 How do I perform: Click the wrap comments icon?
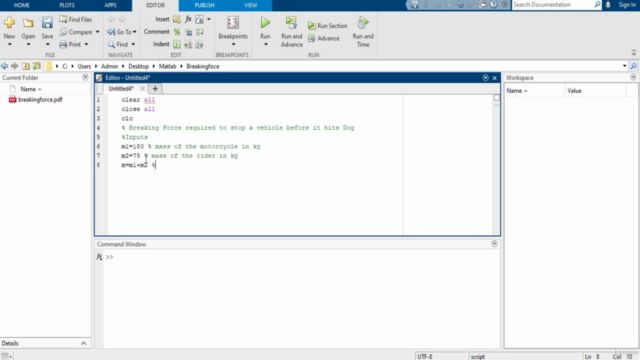(x=200, y=32)
